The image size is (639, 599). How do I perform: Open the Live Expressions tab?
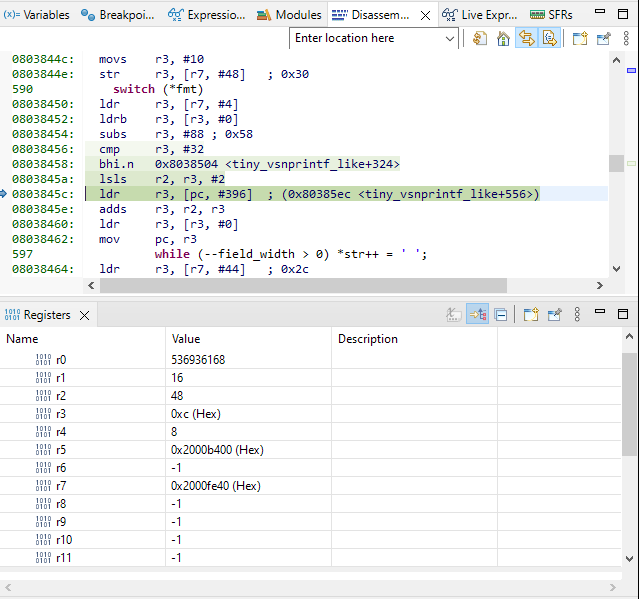coord(481,15)
